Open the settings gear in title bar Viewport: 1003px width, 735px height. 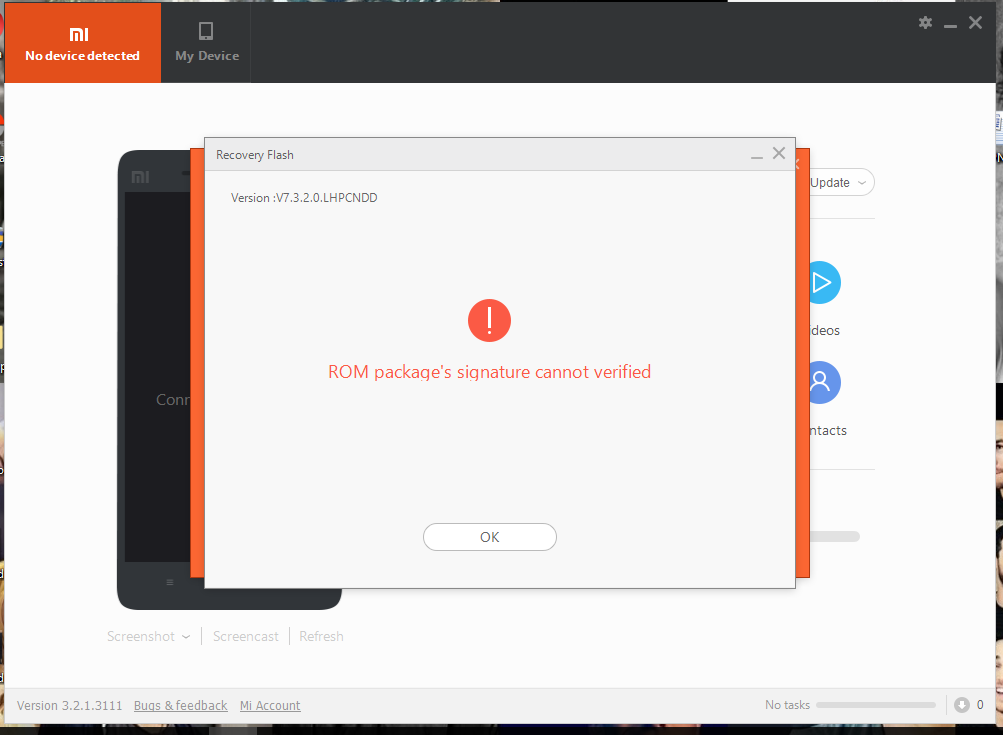point(925,23)
